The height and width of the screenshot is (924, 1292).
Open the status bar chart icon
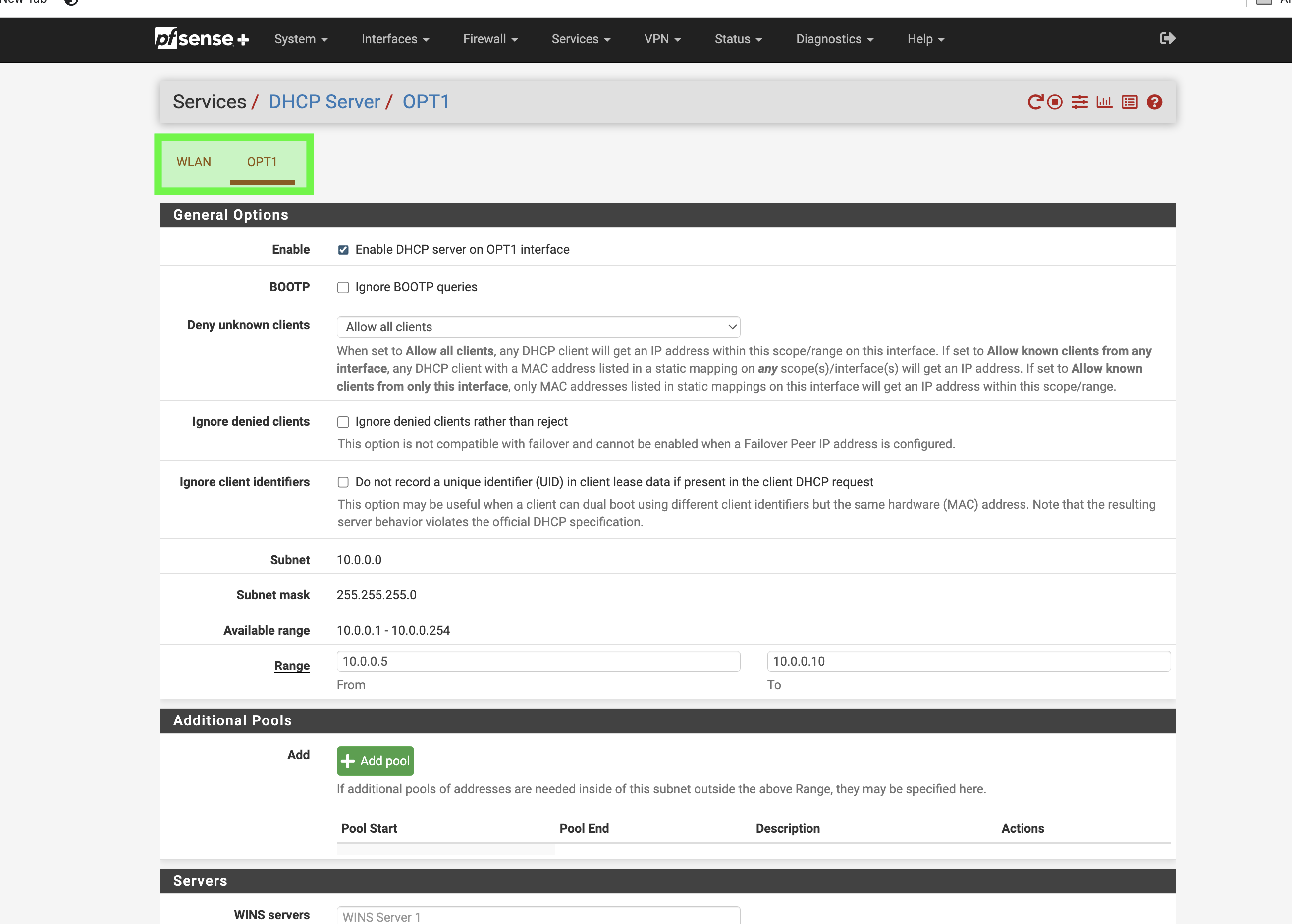click(x=1104, y=102)
